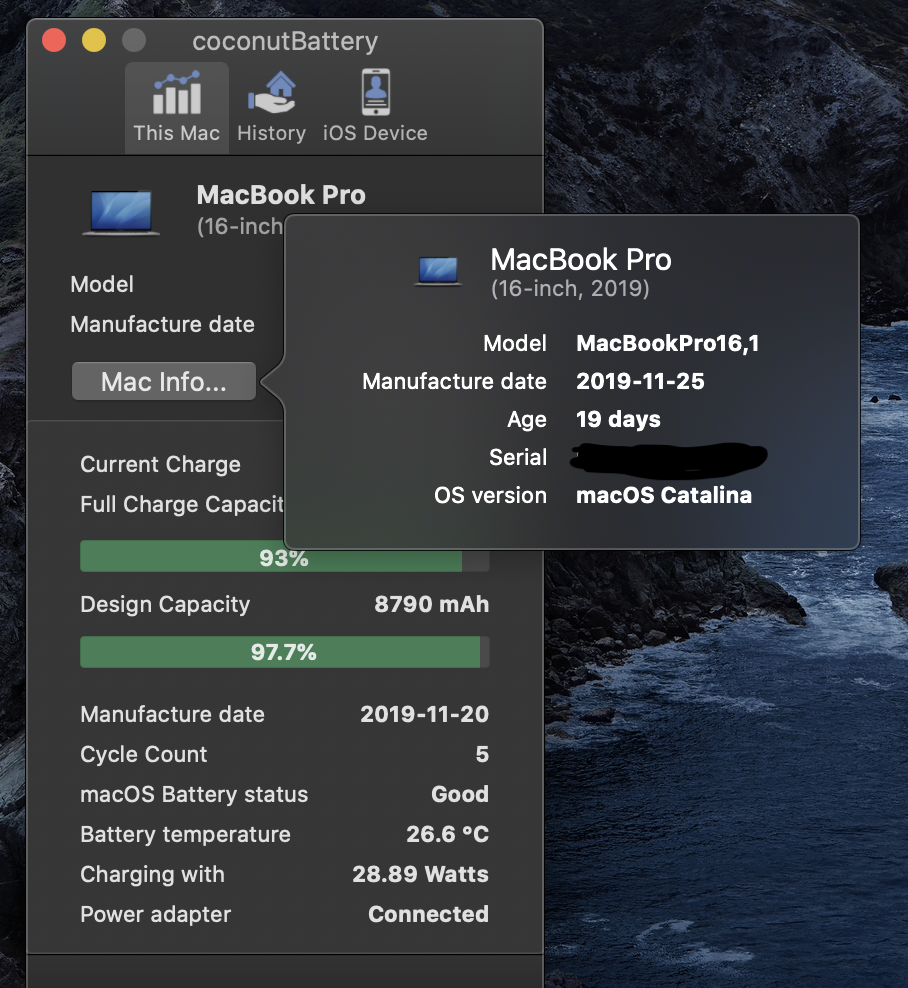Click the MacBook laptop icon in main window
The image size is (908, 988).
tap(121, 212)
